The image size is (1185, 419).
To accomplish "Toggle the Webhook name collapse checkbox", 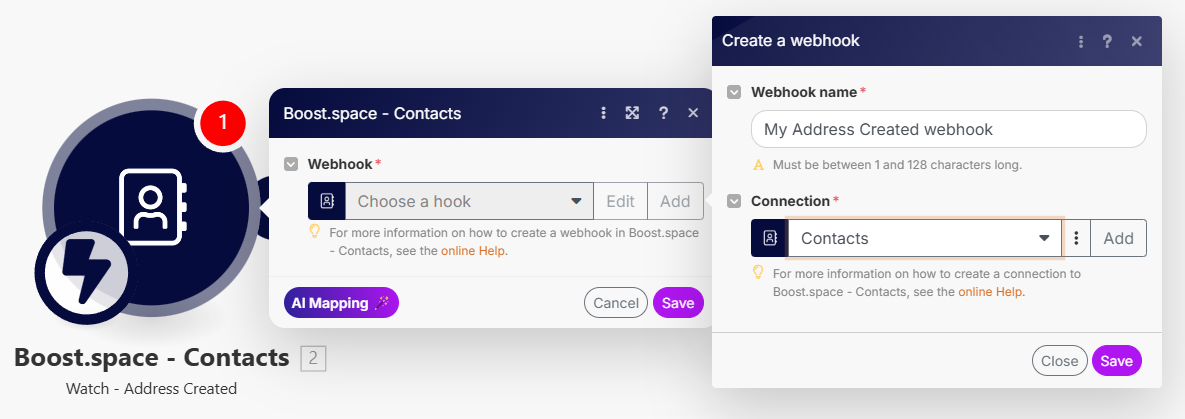I will coord(734,92).
